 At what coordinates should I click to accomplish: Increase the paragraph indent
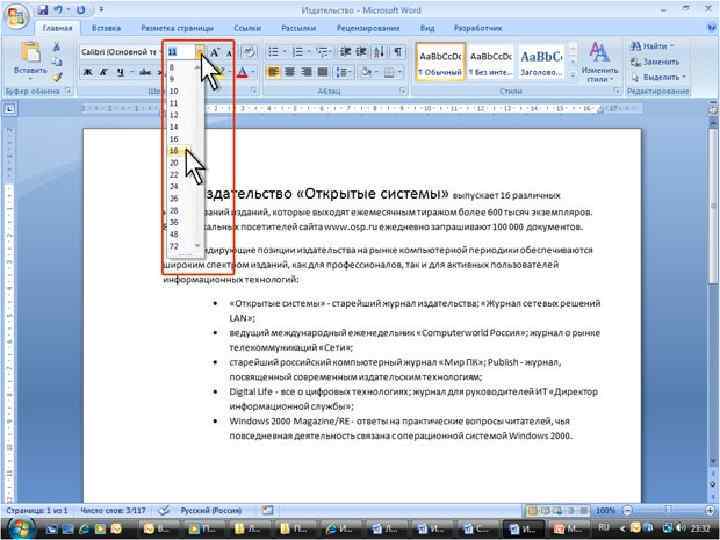(x=362, y=52)
